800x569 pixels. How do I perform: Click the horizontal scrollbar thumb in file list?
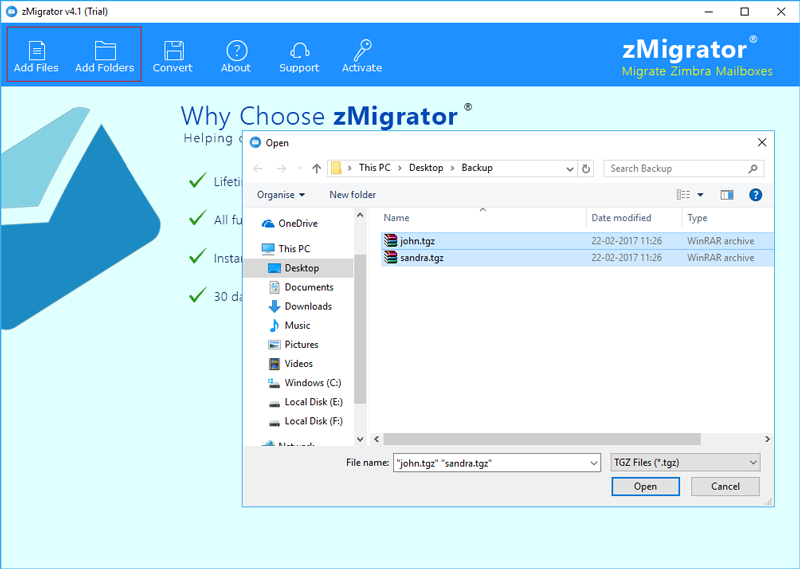[x=542, y=439]
